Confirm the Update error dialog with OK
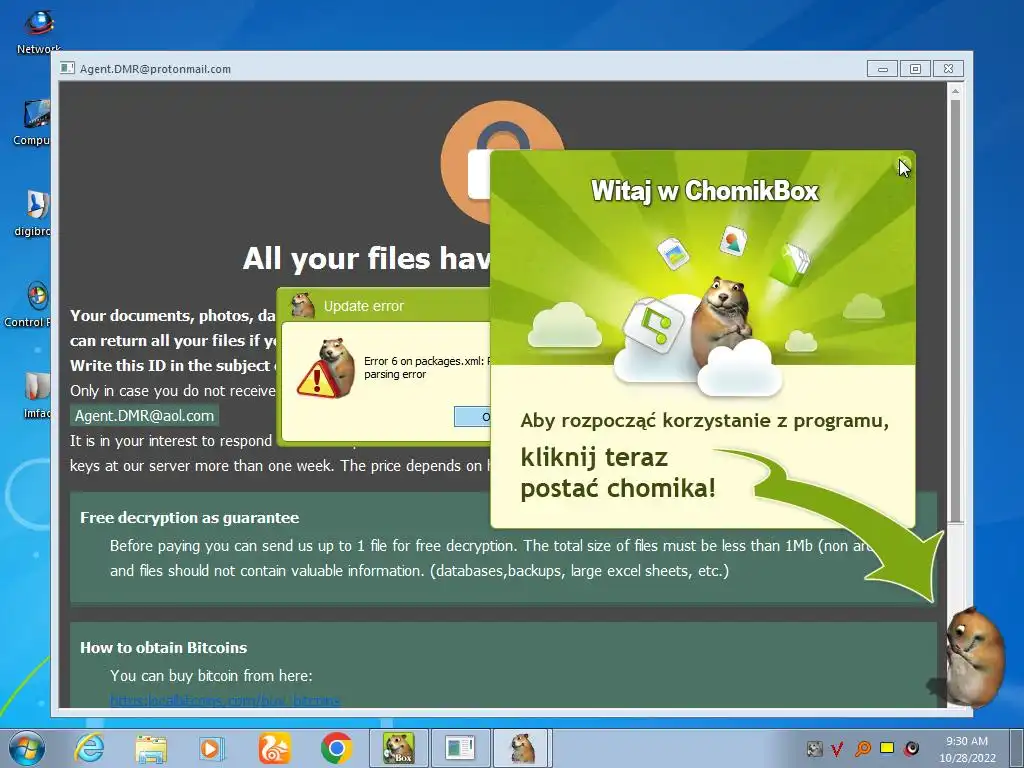 [x=472, y=417]
